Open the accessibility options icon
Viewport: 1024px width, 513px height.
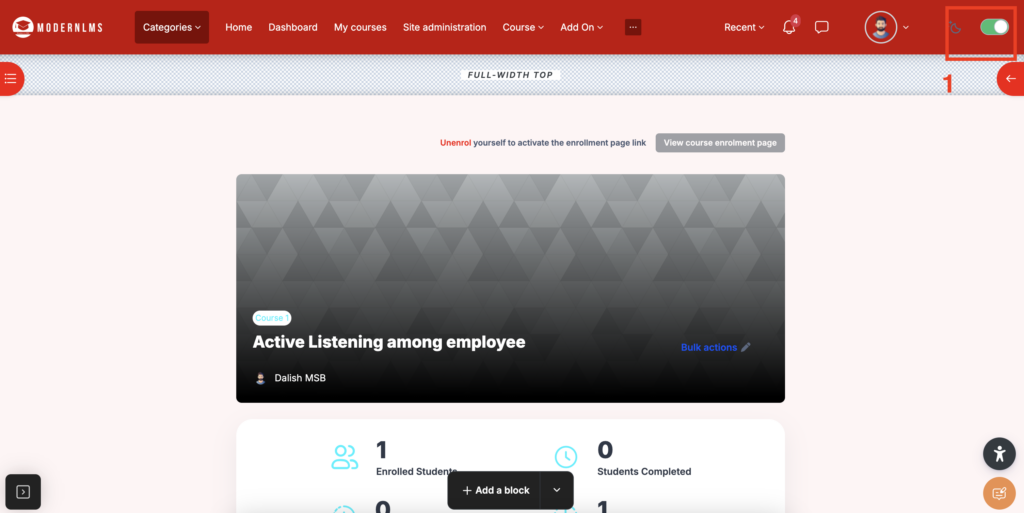pos(999,454)
